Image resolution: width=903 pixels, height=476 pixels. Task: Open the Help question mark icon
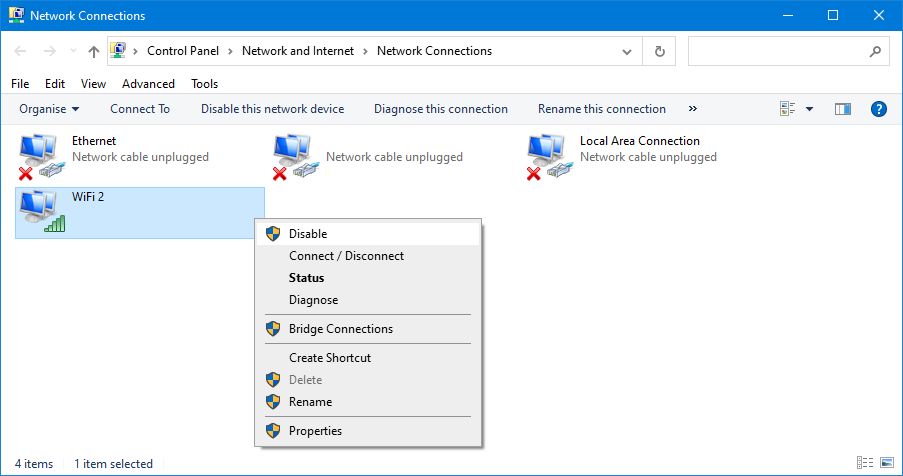click(x=879, y=109)
